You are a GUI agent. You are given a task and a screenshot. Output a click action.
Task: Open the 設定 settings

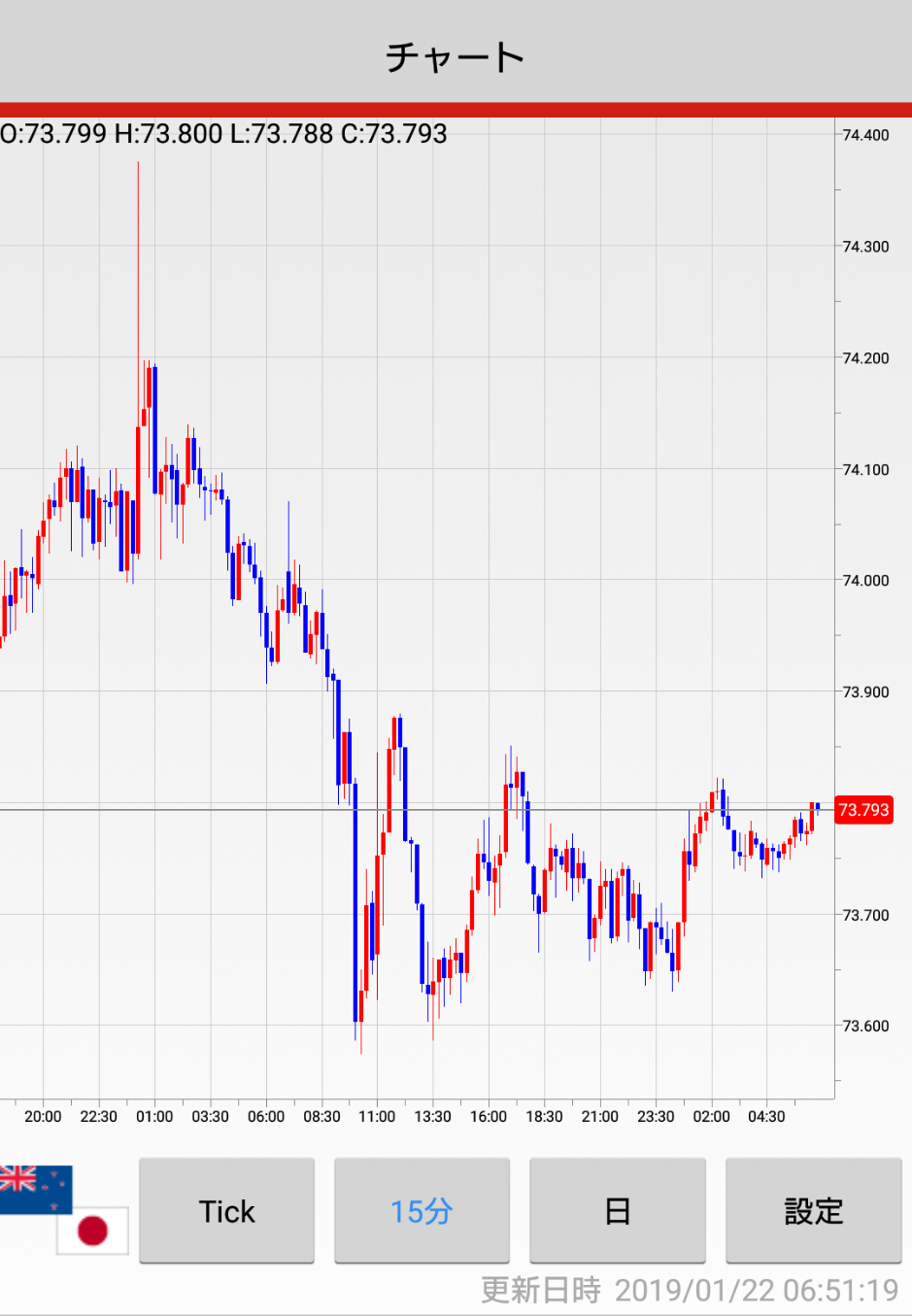click(813, 1211)
